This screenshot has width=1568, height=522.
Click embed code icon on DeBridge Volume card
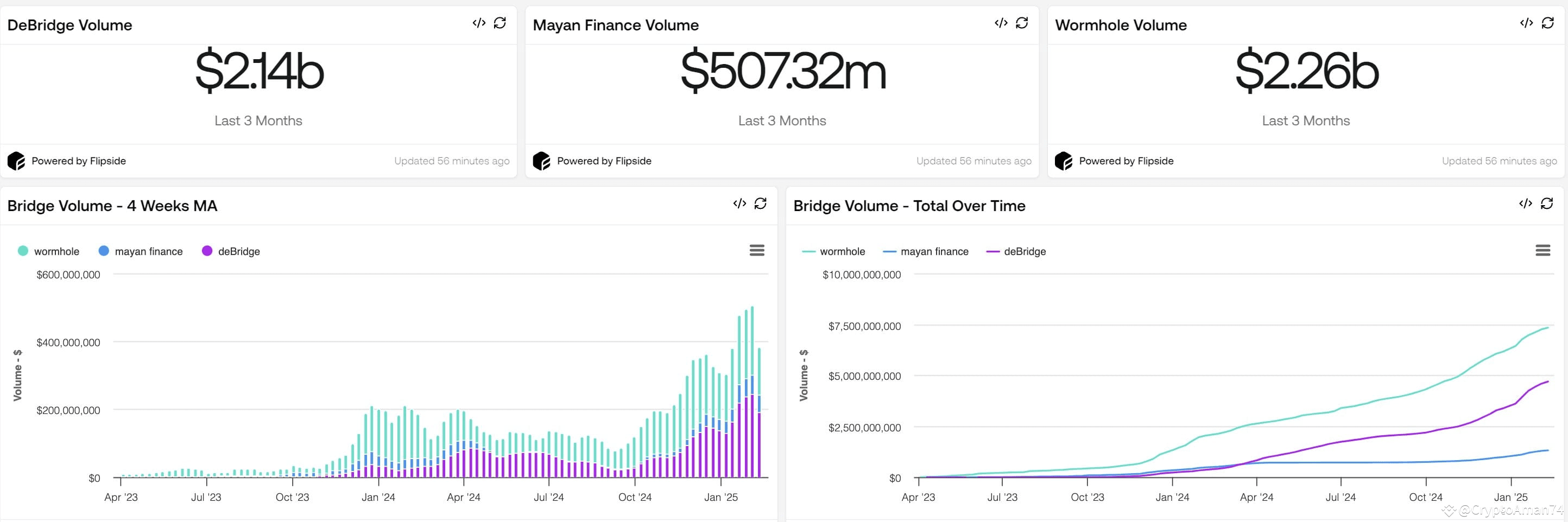coord(479,23)
